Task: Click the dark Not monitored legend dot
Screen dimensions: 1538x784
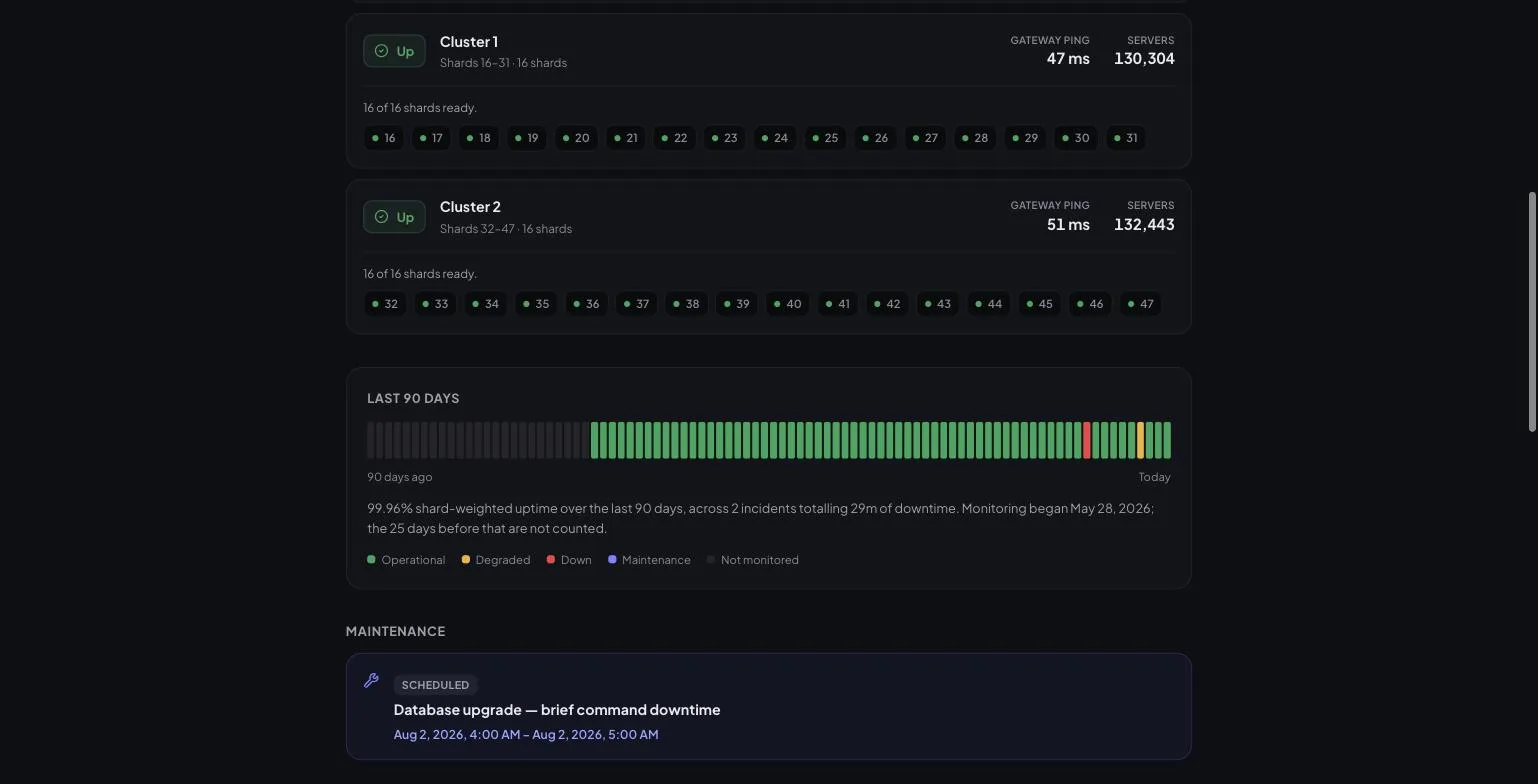Action: [x=711, y=560]
